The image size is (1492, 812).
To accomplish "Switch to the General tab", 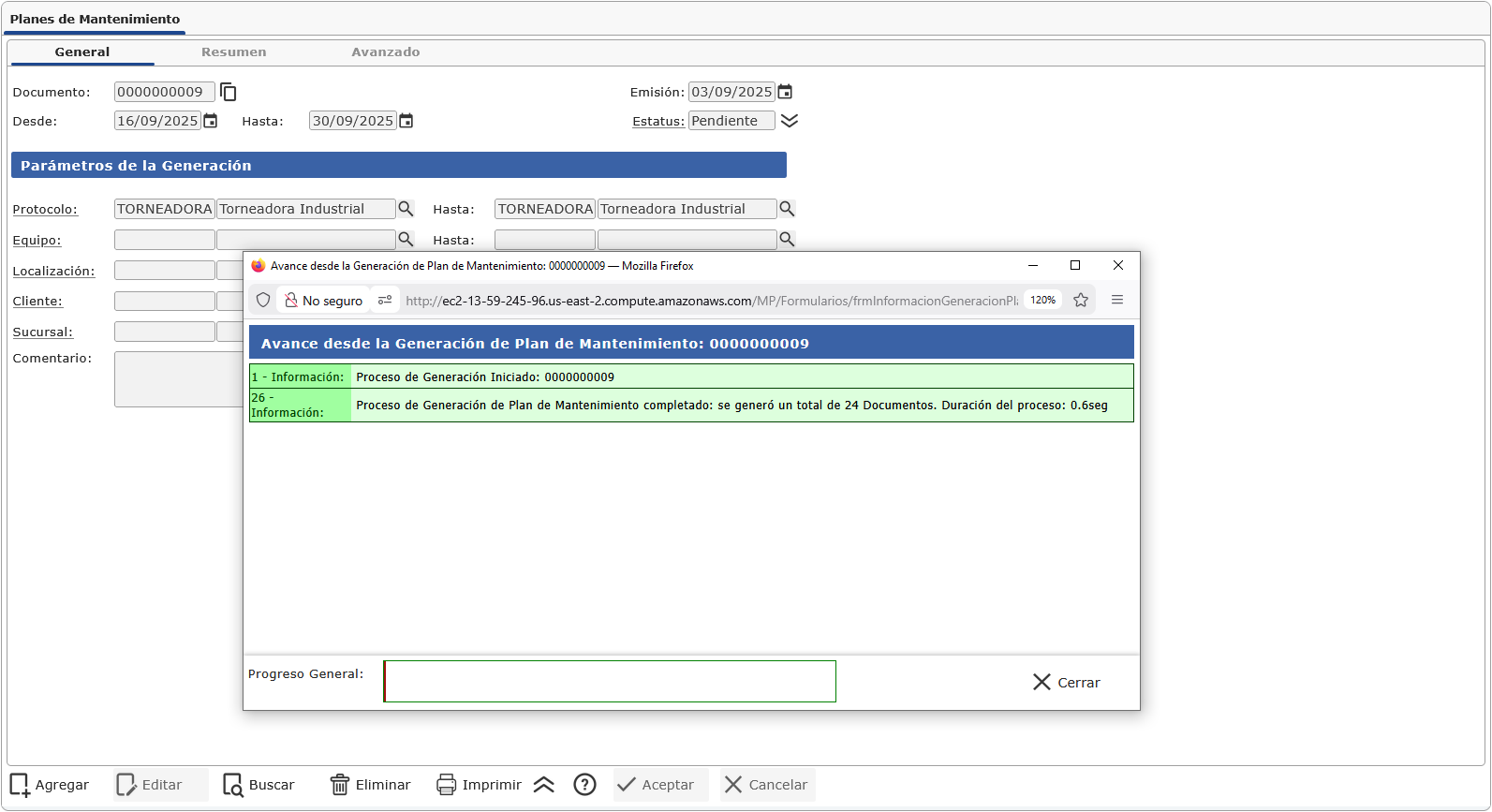I will (82, 52).
